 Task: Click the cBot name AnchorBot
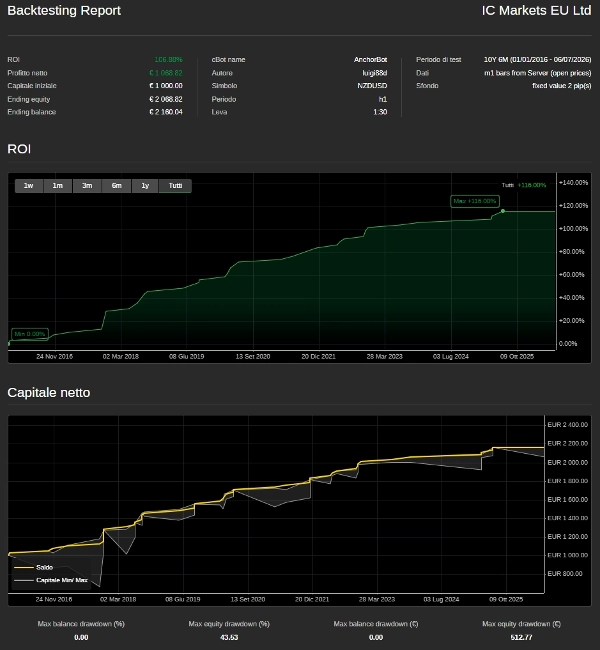pyautogui.click(x=370, y=60)
